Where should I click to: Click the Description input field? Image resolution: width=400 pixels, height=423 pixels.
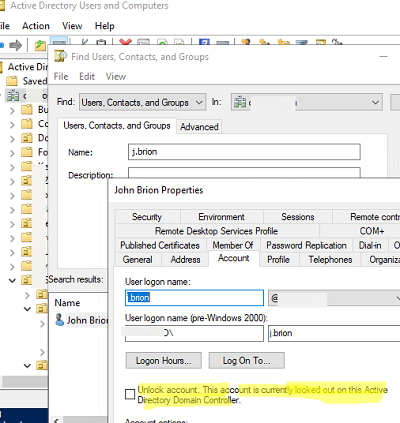click(244, 173)
